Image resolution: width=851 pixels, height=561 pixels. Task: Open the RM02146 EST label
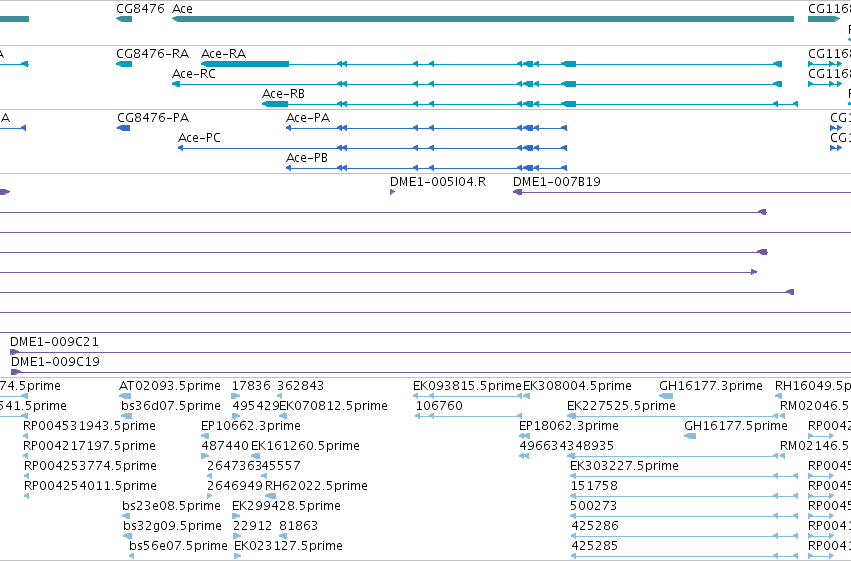click(815, 446)
